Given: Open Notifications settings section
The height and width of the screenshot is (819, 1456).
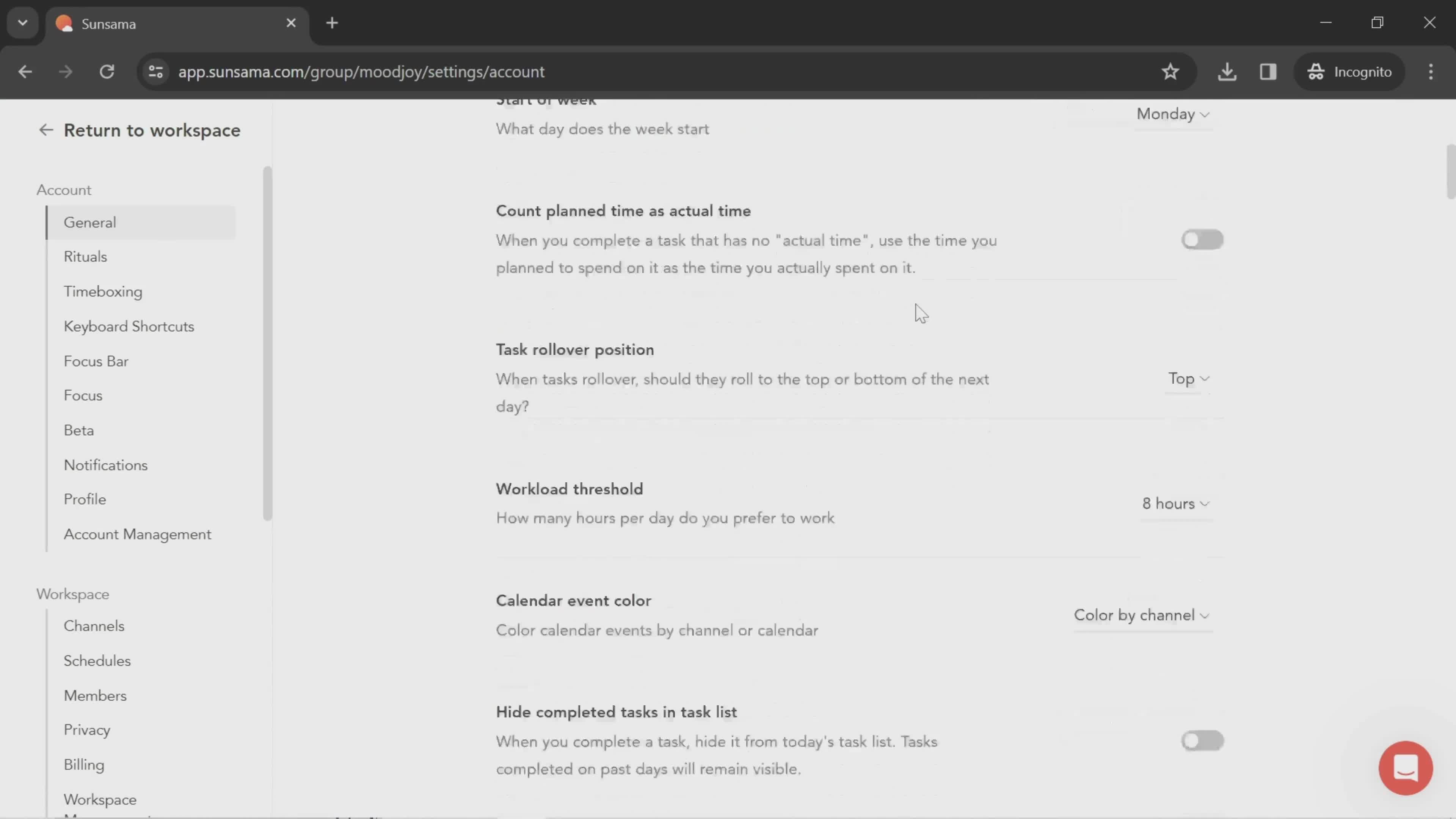Looking at the screenshot, I should (x=105, y=465).
